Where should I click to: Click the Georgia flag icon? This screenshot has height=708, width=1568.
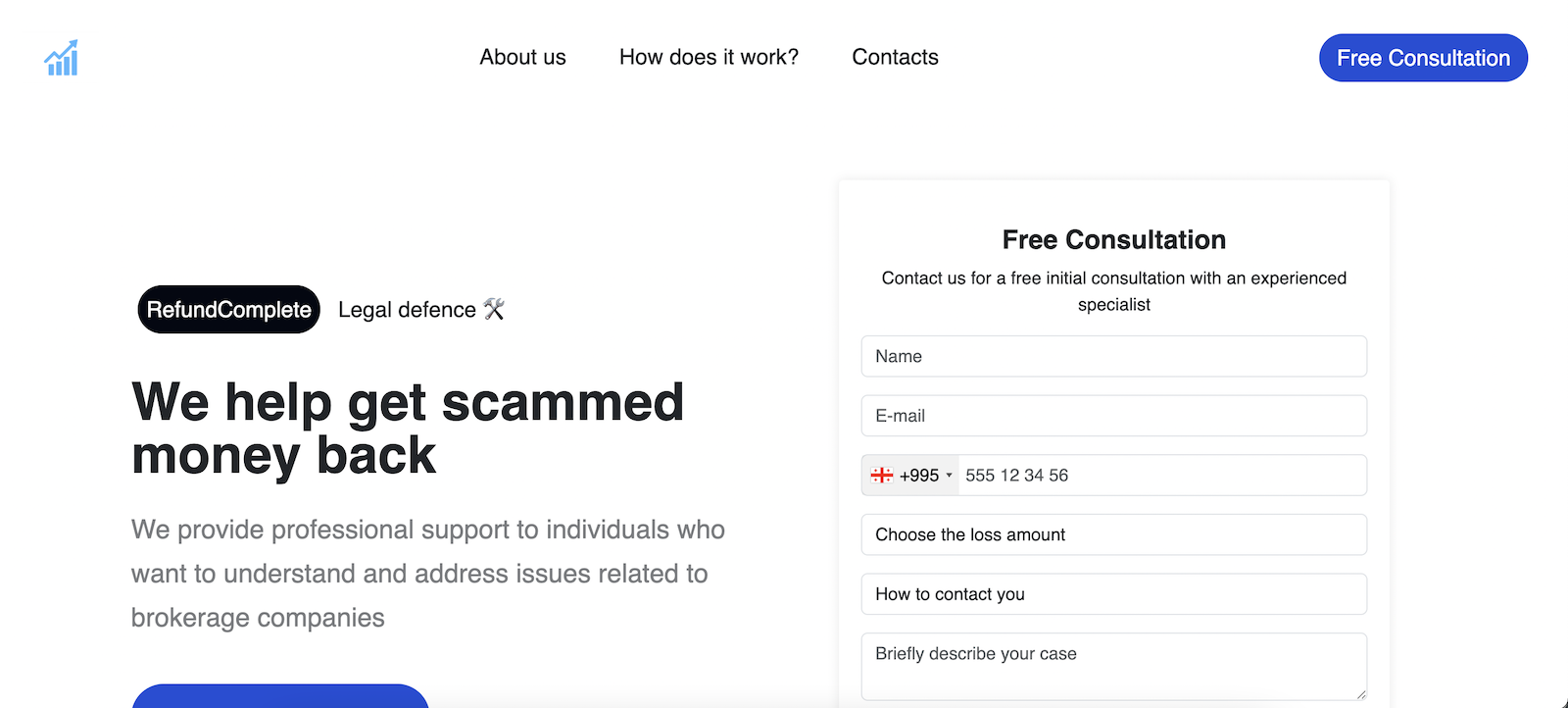882,476
